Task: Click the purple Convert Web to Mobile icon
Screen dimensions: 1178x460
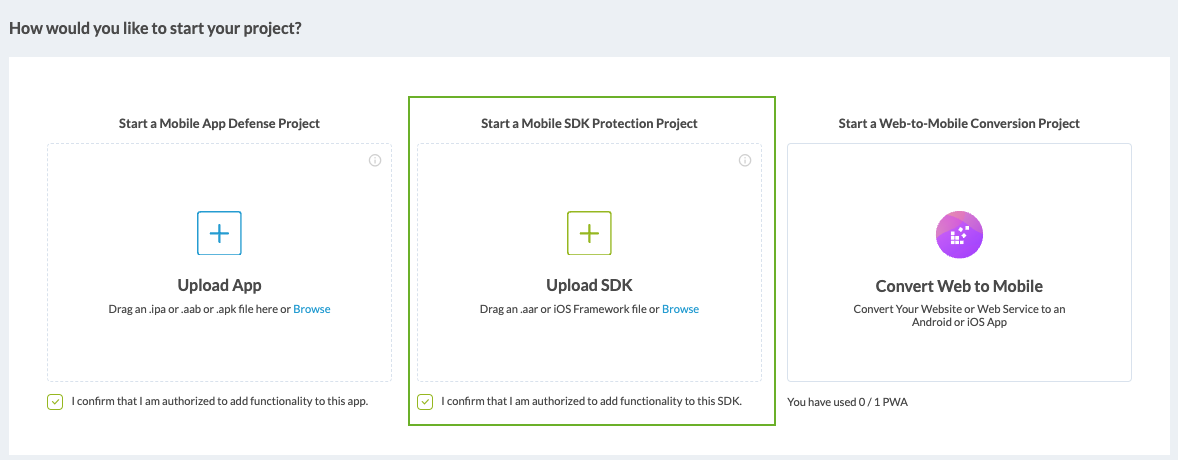Action: [x=959, y=235]
